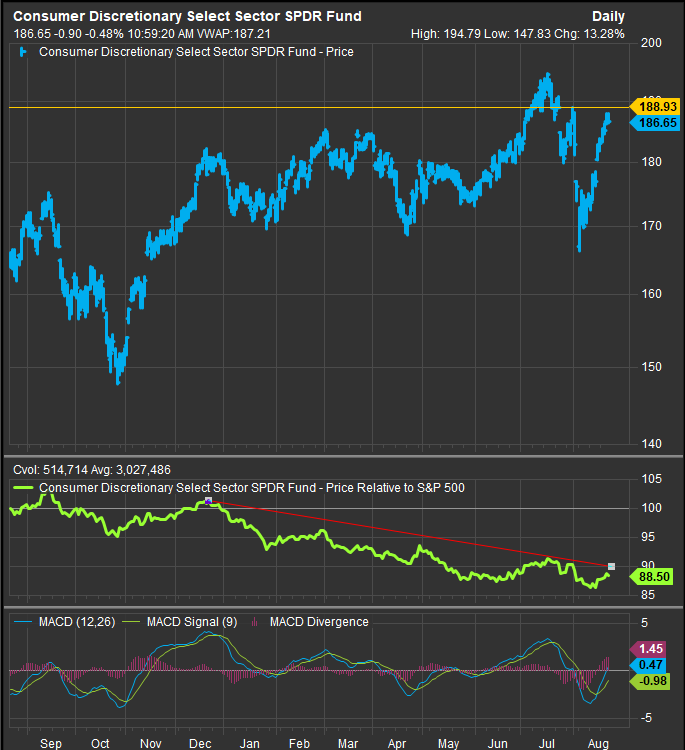Click the 'Sep' month label on time axis
Image resolution: width=685 pixels, height=750 pixels.
pos(51,743)
